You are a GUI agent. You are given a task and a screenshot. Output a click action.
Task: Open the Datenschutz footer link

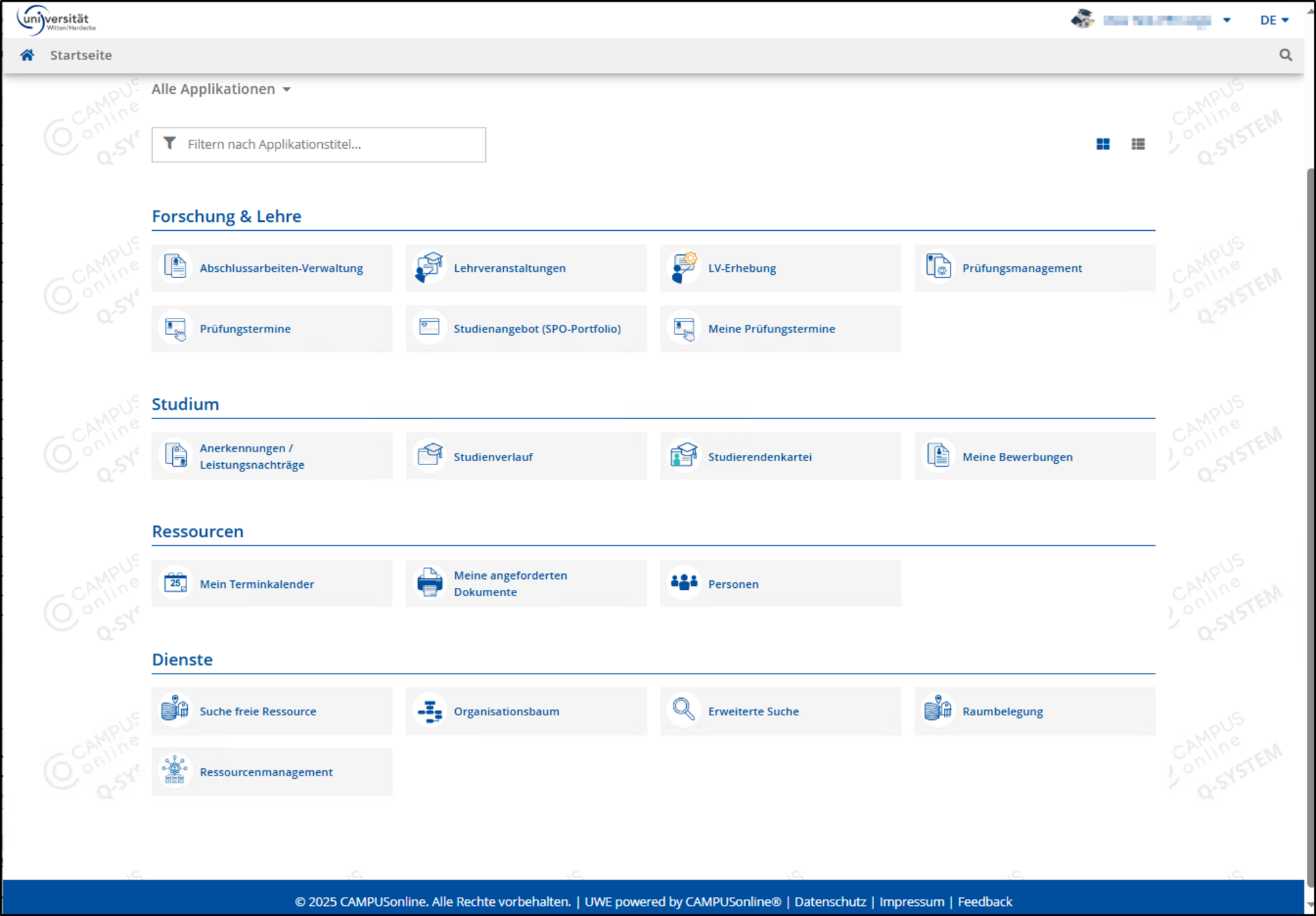[829, 902]
